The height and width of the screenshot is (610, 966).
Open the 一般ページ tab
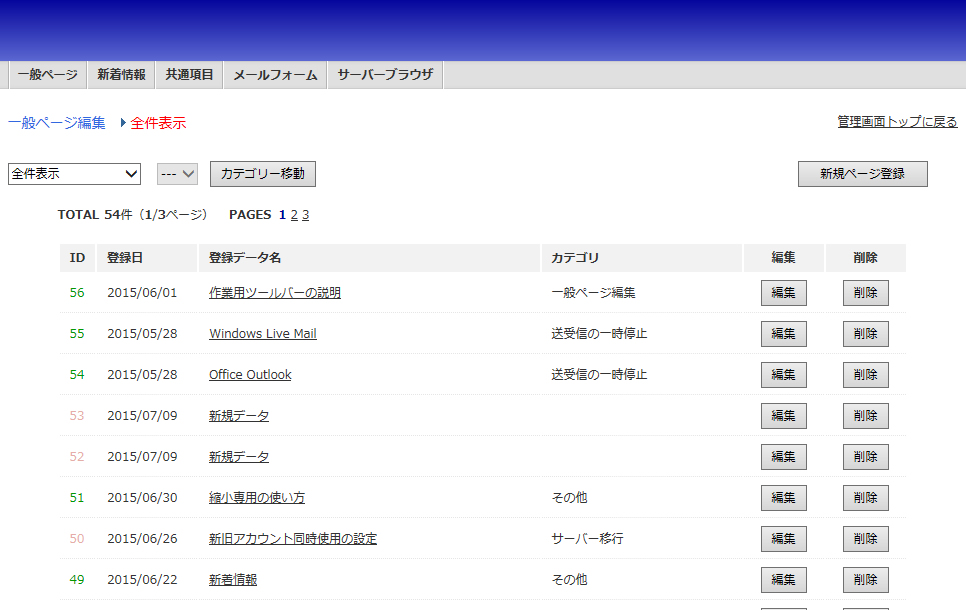click(x=47, y=75)
